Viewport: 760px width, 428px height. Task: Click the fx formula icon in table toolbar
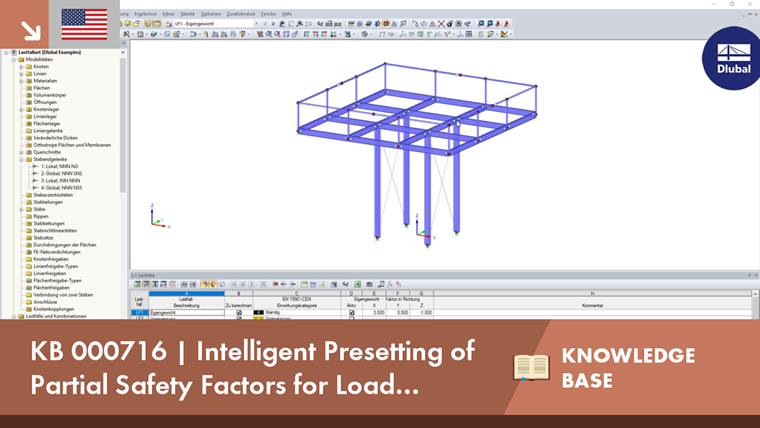point(389,285)
